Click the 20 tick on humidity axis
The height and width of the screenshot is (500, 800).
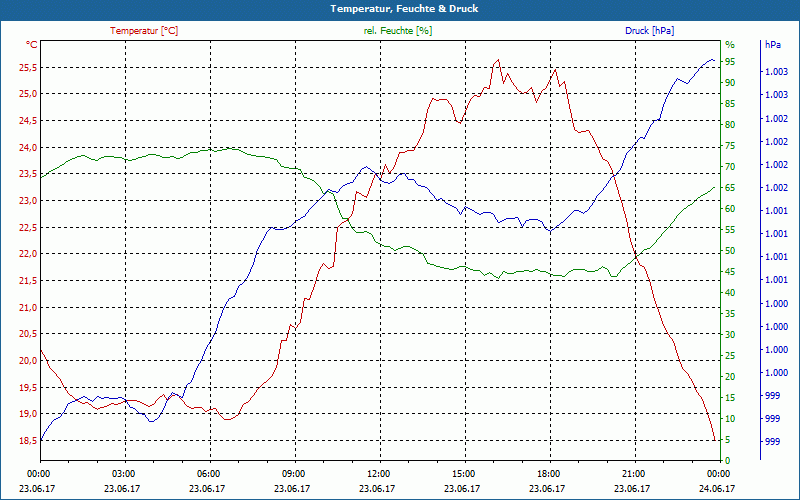730,377
